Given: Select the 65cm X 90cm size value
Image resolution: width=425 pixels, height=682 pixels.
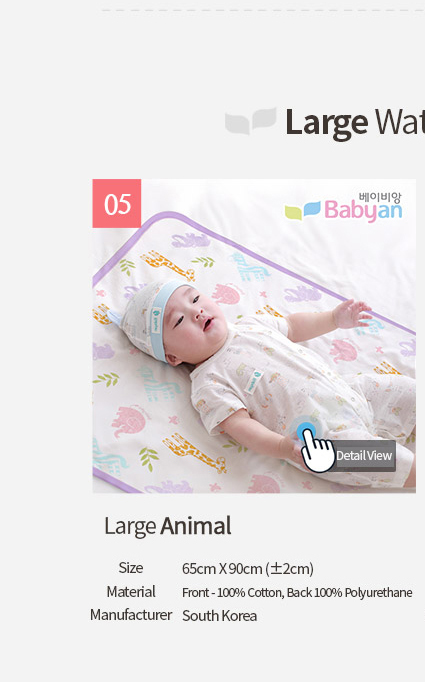Looking at the screenshot, I should [x=248, y=568].
